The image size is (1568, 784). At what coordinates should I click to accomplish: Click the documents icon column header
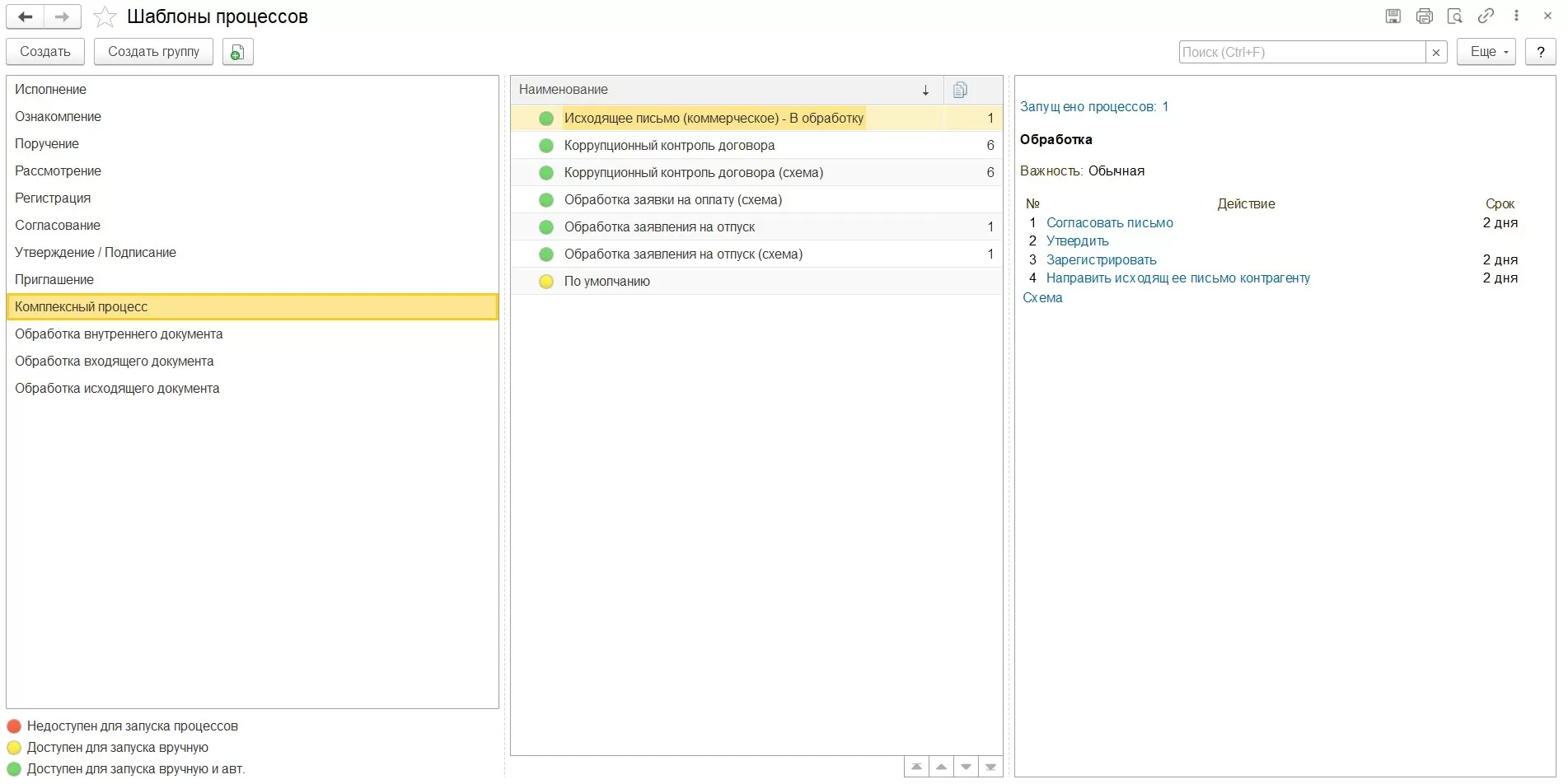(x=960, y=90)
